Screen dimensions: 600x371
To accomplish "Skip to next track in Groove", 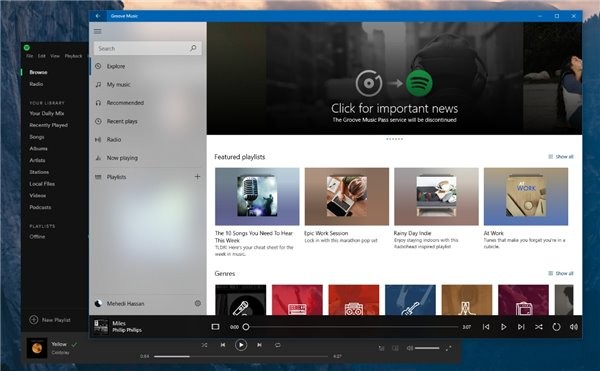I will pyautogui.click(x=521, y=327).
